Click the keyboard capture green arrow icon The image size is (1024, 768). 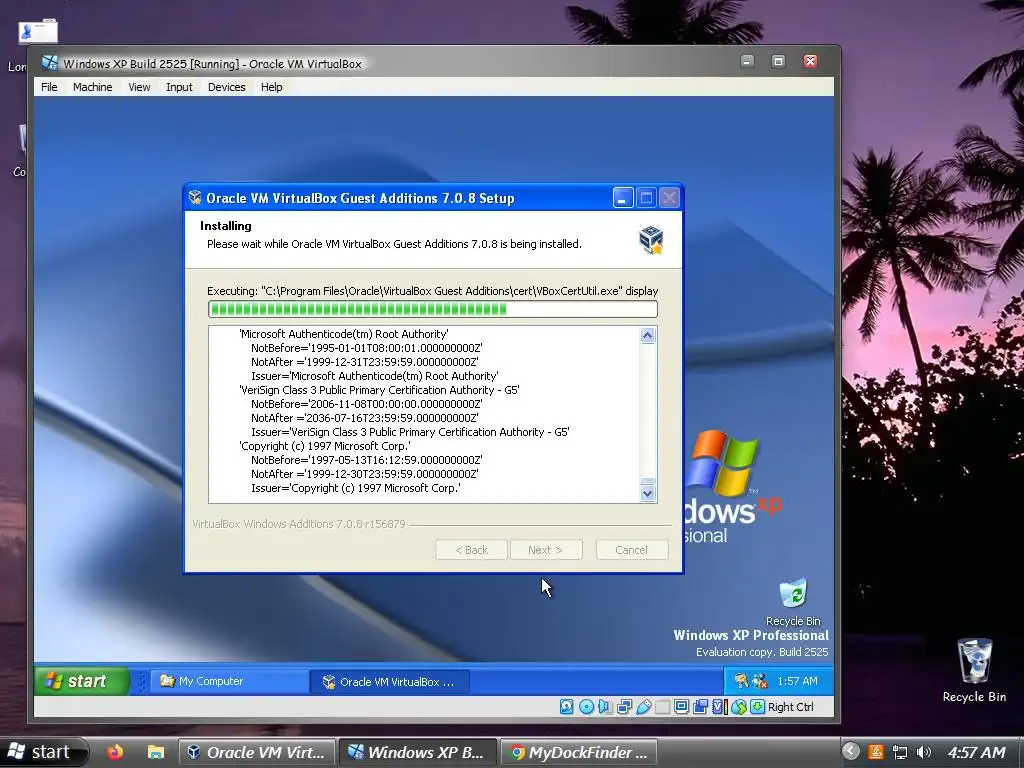[757, 707]
